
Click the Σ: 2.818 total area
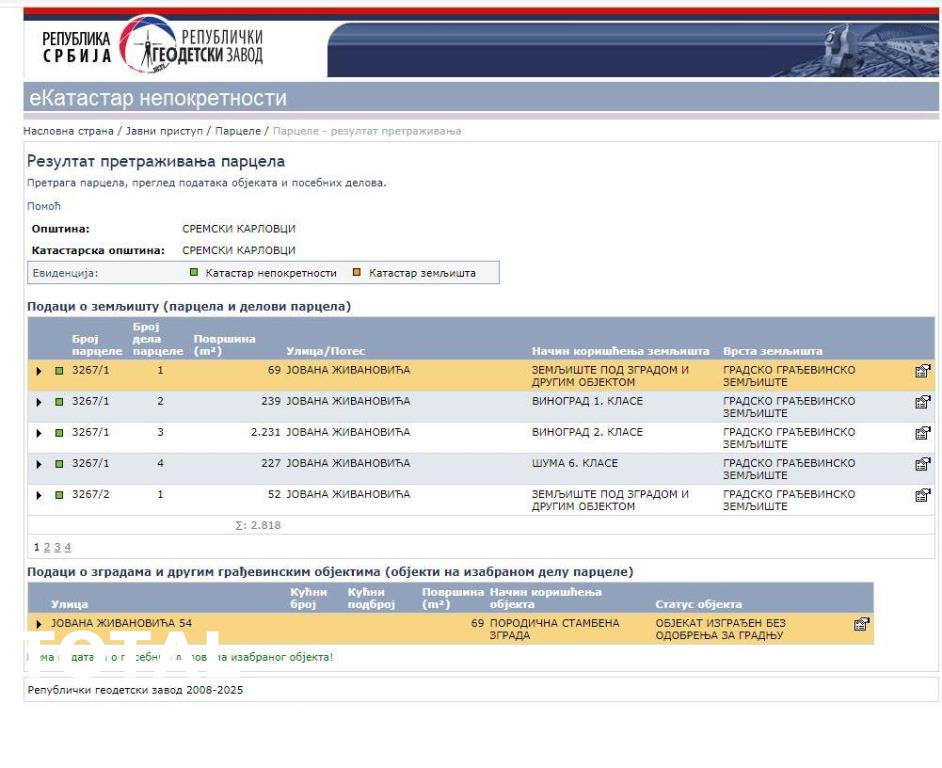pos(258,526)
